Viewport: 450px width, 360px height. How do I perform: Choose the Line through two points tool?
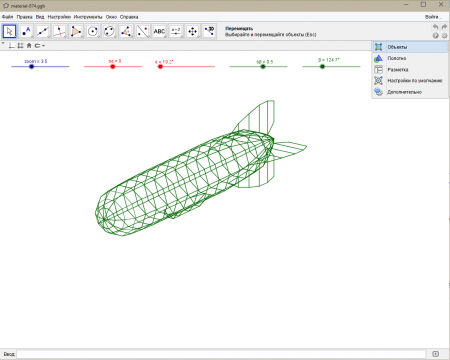pyautogui.click(x=43, y=31)
